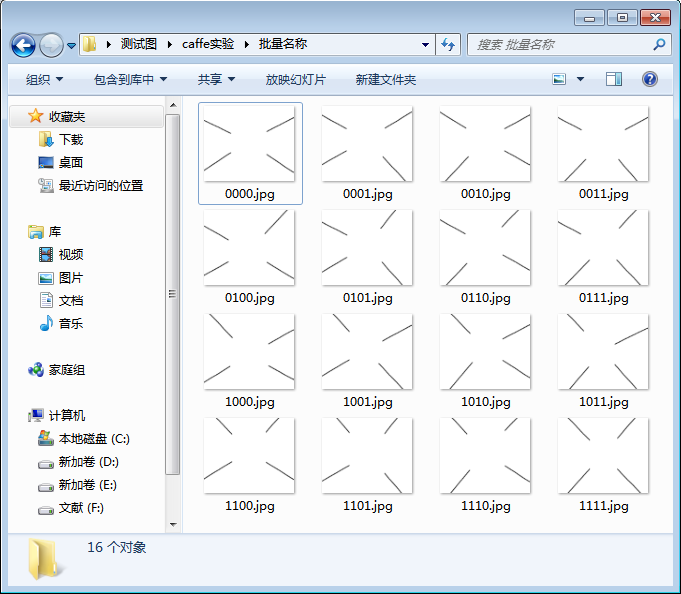Screen dimensions: 681x594
Task: Click the folder icon in the address bar
Action: click(x=89, y=44)
